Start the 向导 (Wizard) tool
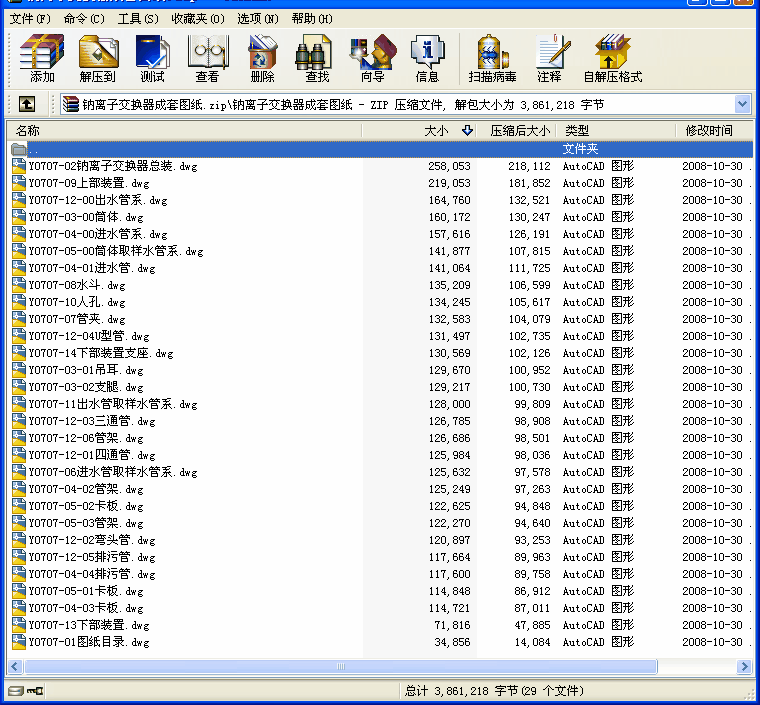Image resolution: width=760 pixels, height=705 pixels. [372, 58]
